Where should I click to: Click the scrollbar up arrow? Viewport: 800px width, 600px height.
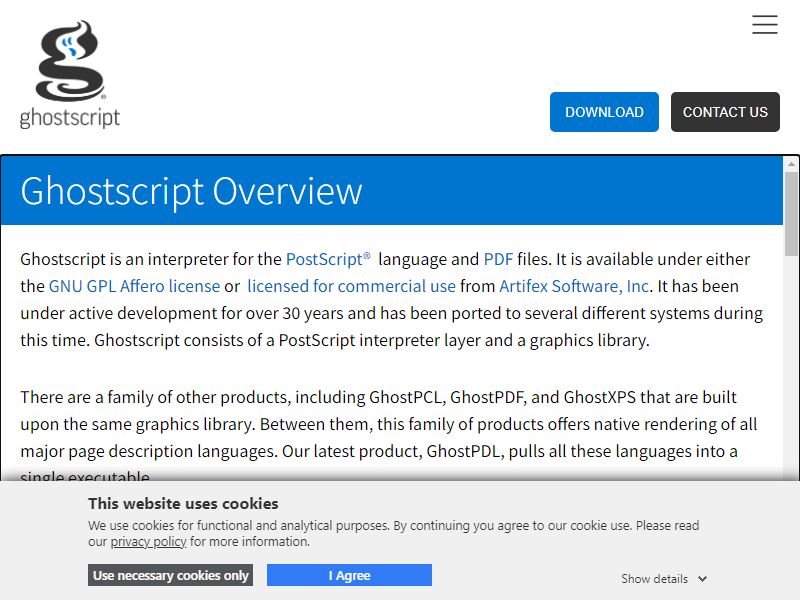coord(791,164)
